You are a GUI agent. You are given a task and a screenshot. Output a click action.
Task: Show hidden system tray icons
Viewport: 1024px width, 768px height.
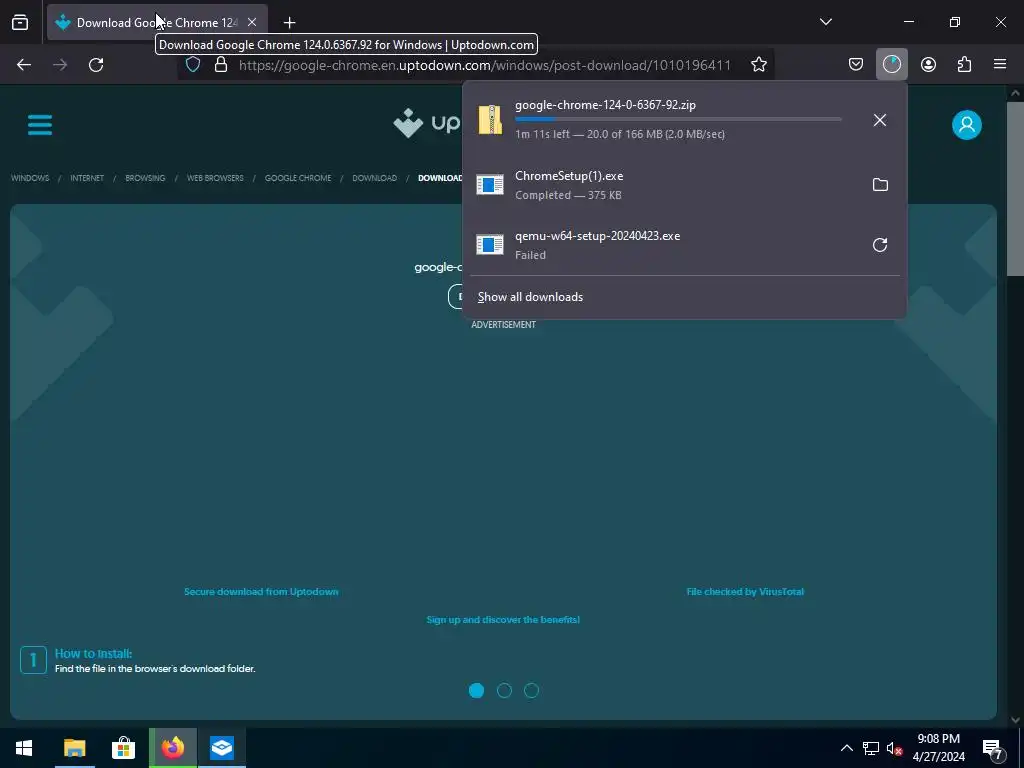pos(846,748)
